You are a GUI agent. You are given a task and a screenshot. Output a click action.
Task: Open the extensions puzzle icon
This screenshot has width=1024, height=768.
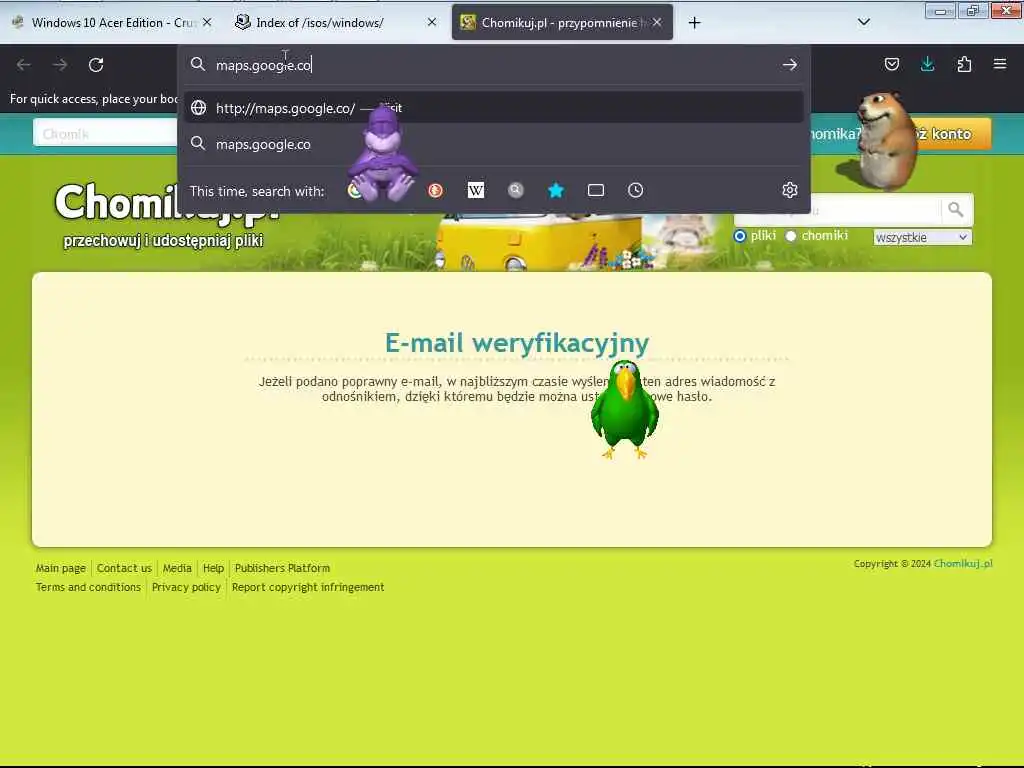click(964, 64)
